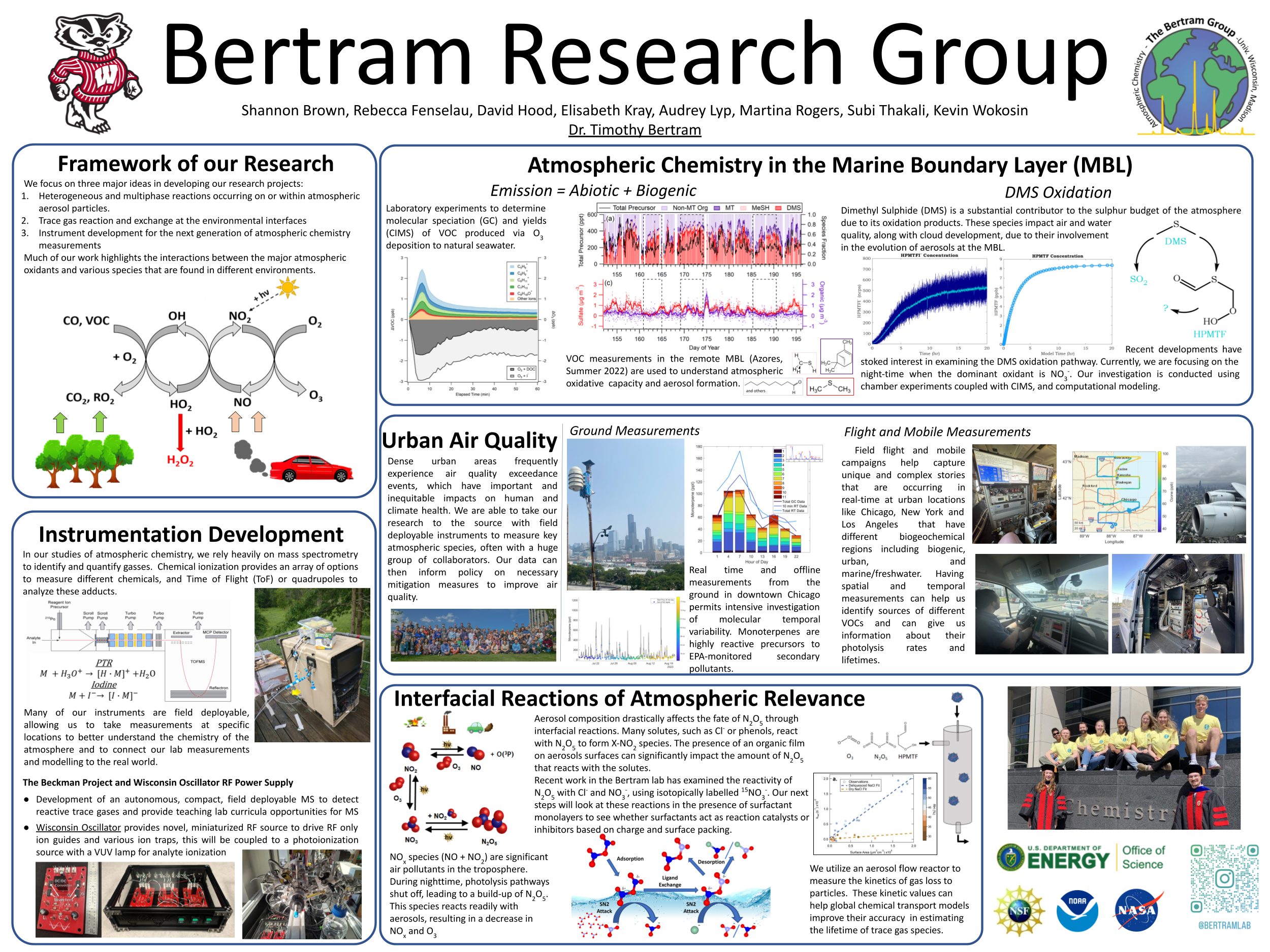1270x952 pixels.
Task: Click the TOFMS instrument schematic diagram
Action: [x=130, y=650]
